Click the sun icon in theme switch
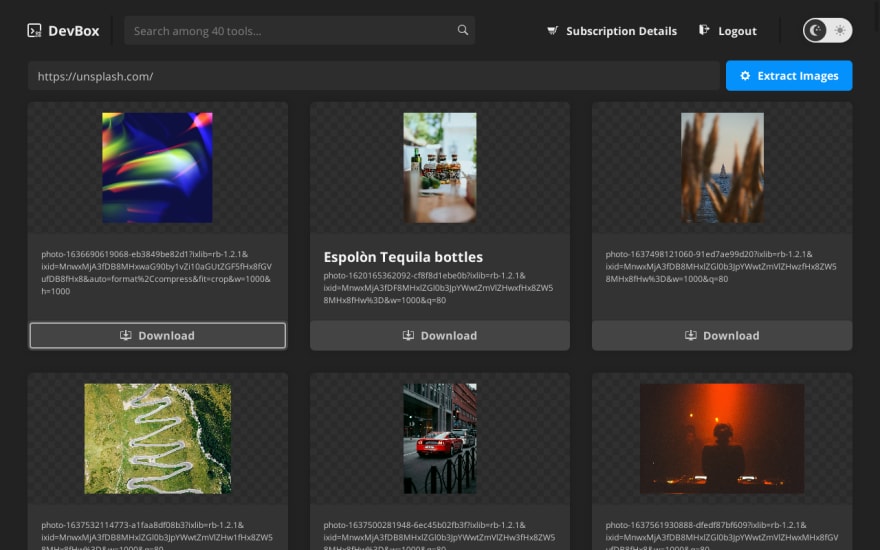The image size is (880, 550). [840, 30]
